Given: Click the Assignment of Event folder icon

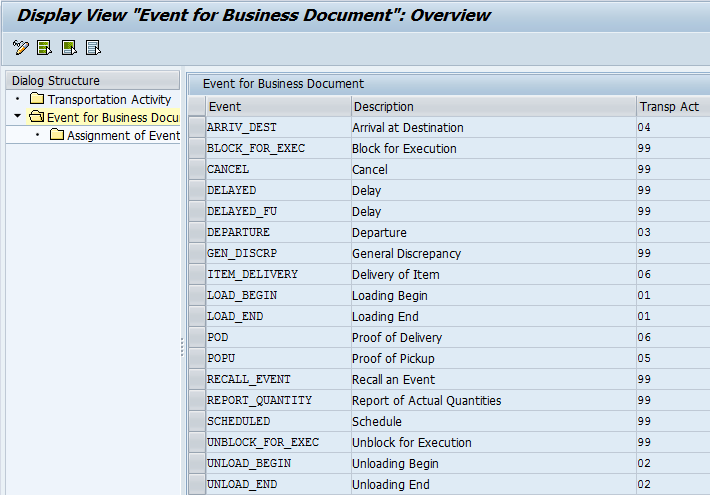Looking at the screenshot, I should coord(57,134).
